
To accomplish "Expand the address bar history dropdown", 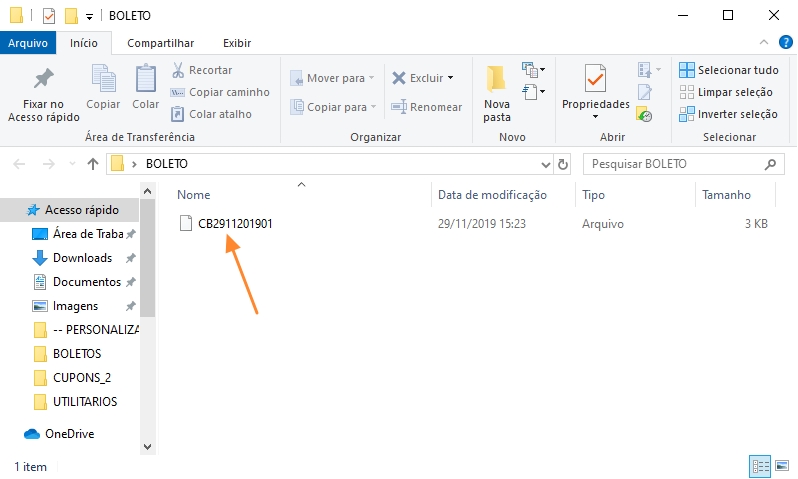I will pos(546,164).
